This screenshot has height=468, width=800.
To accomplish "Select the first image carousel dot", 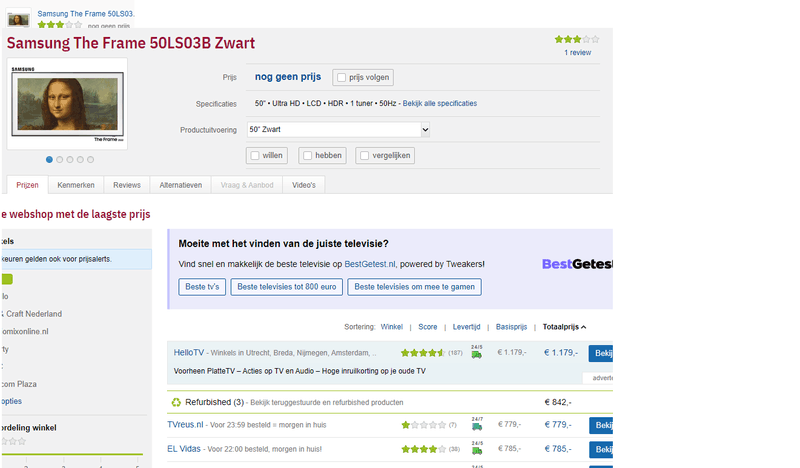I will click(49, 160).
